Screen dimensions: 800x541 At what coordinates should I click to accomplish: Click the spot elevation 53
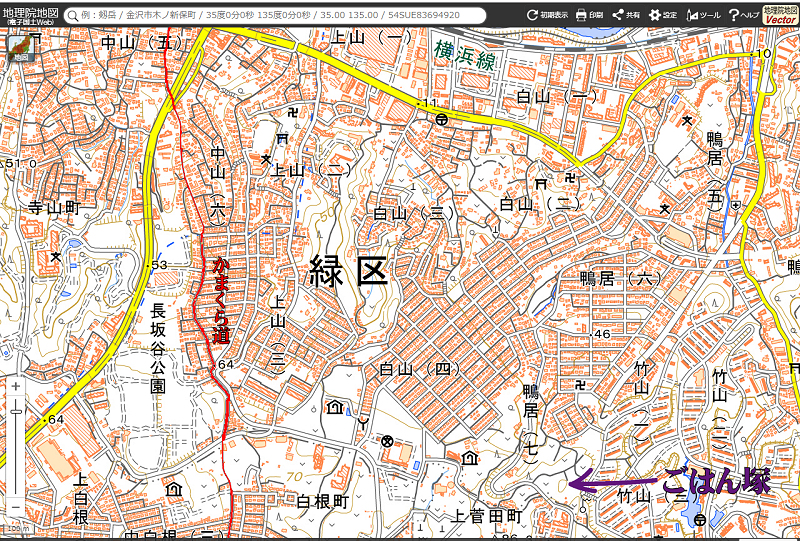tap(159, 265)
